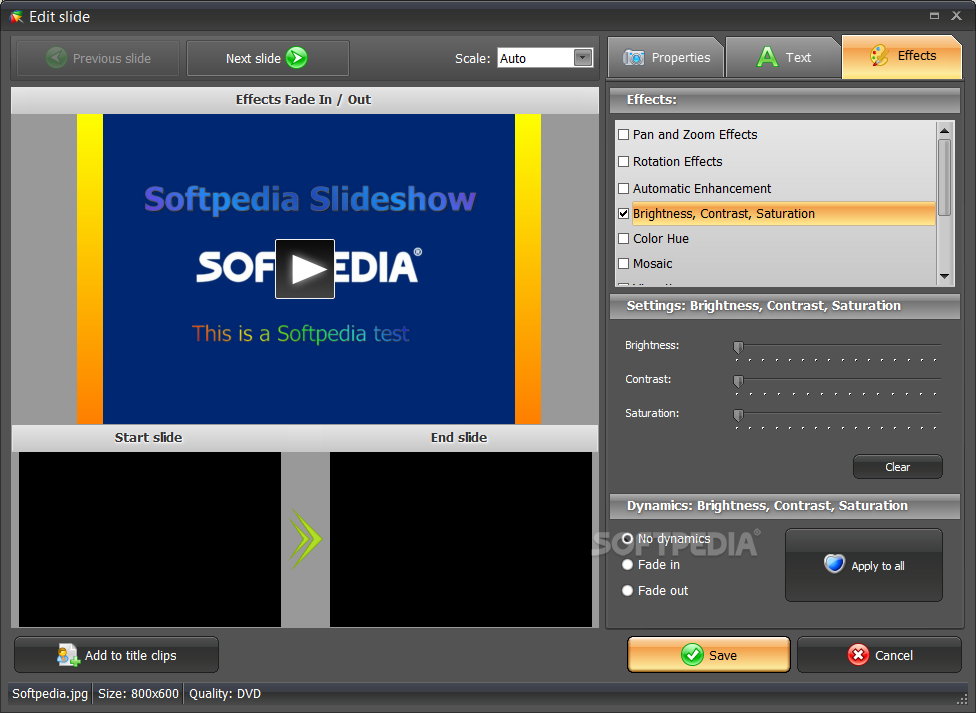The width and height of the screenshot is (976, 713).
Task: Click the green Next slide arrow icon
Action: [297, 58]
